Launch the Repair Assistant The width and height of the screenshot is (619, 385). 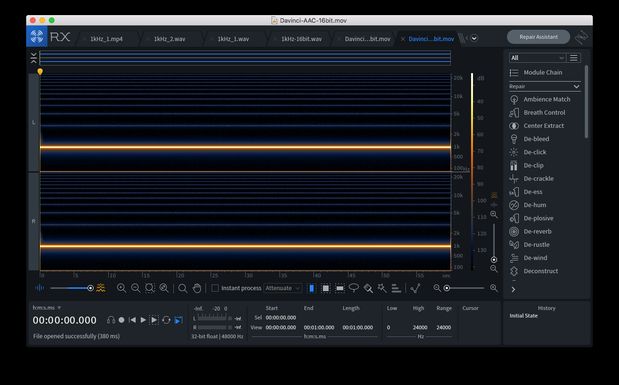(538, 37)
